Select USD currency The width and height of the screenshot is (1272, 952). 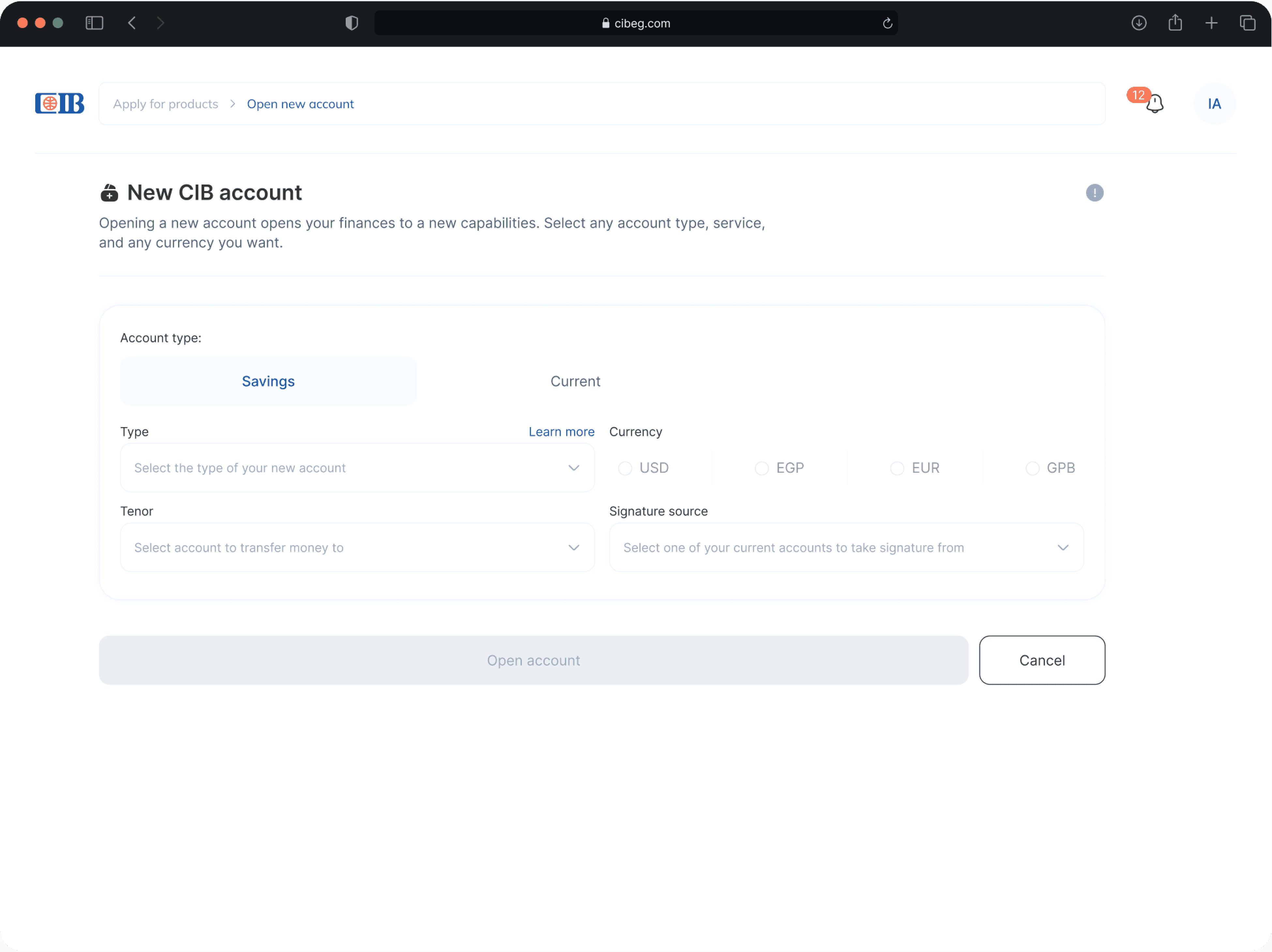644,468
